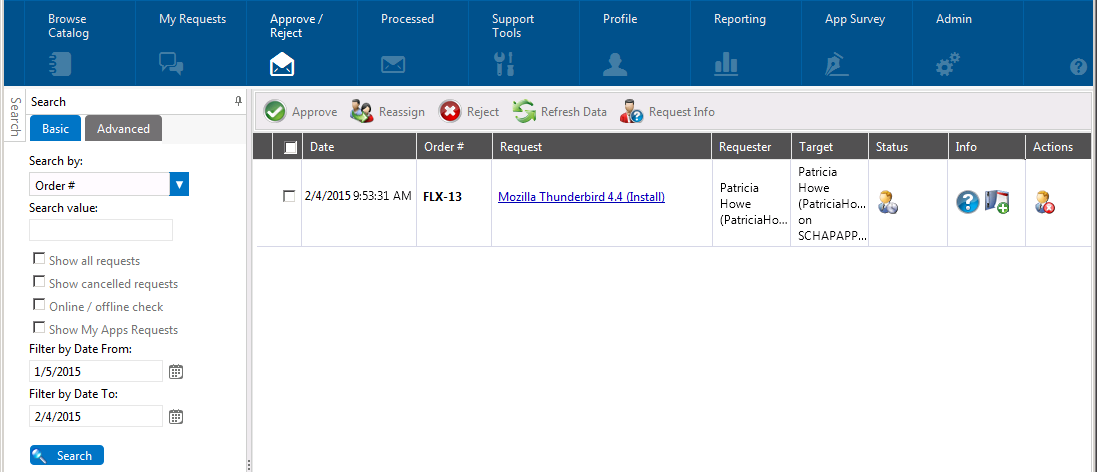Image resolution: width=1098 pixels, height=472 pixels.
Task: Open Mozilla Thunderbird 4.4 (Install) link
Action: click(x=581, y=197)
